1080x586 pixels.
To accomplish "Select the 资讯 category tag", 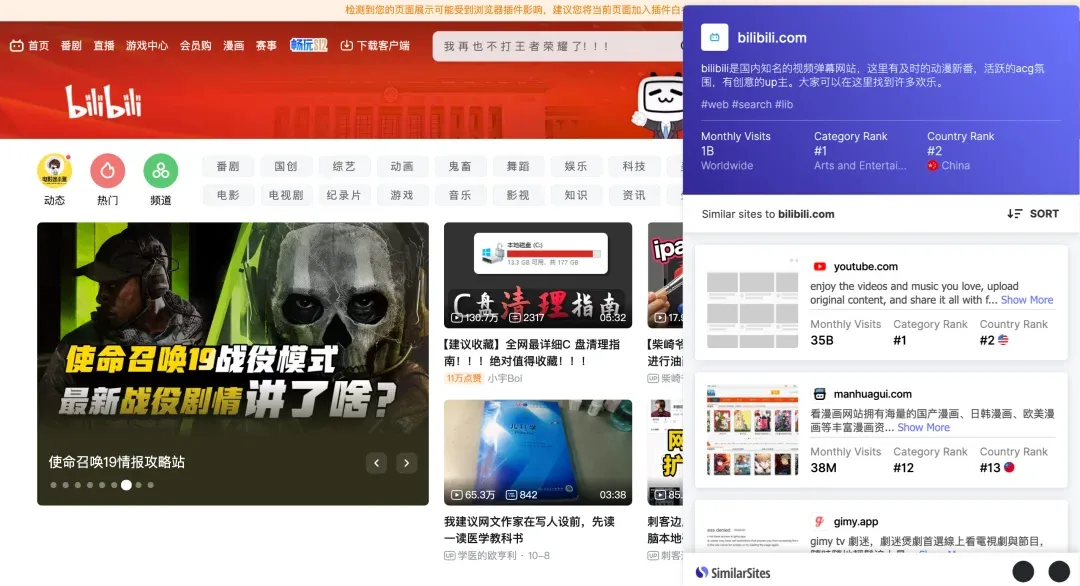I will pyautogui.click(x=634, y=196).
